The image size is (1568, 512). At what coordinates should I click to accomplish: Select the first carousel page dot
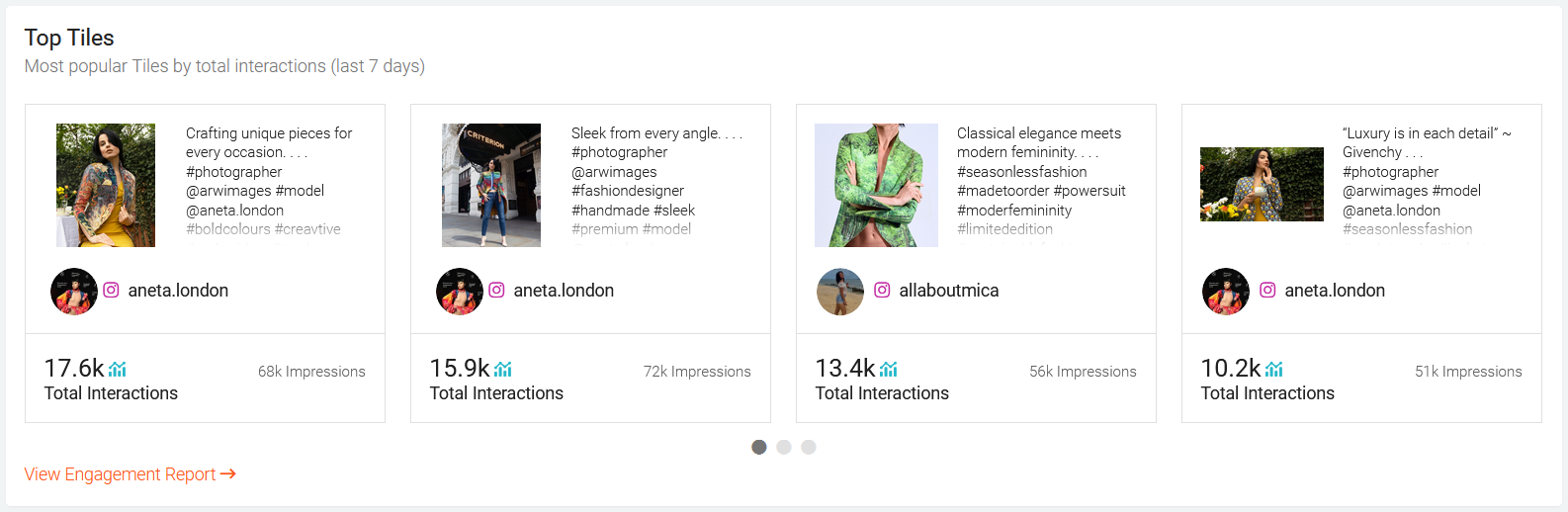[759, 447]
